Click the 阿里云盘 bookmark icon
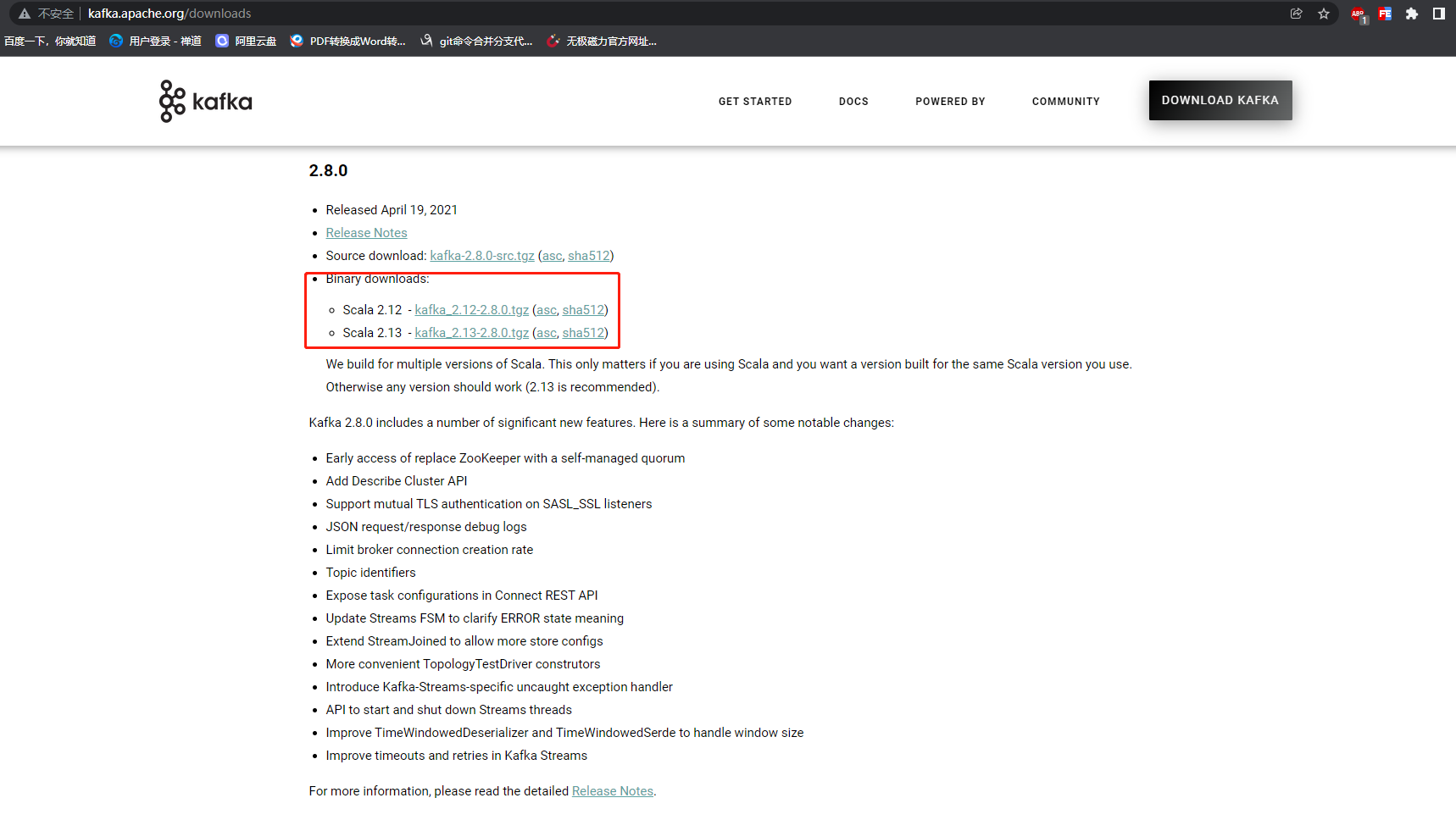This screenshot has height=820, width=1456. pos(222,40)
